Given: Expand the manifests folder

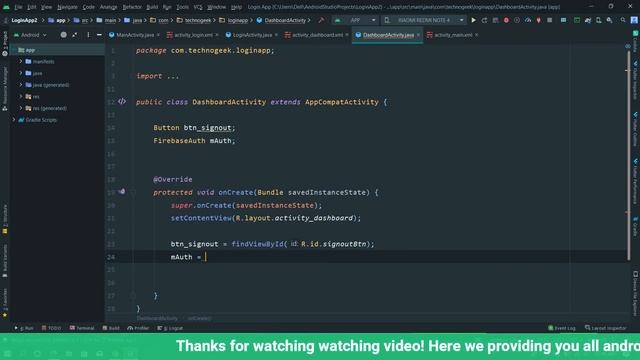Looking at the screenshot, I should coord(21,61).
